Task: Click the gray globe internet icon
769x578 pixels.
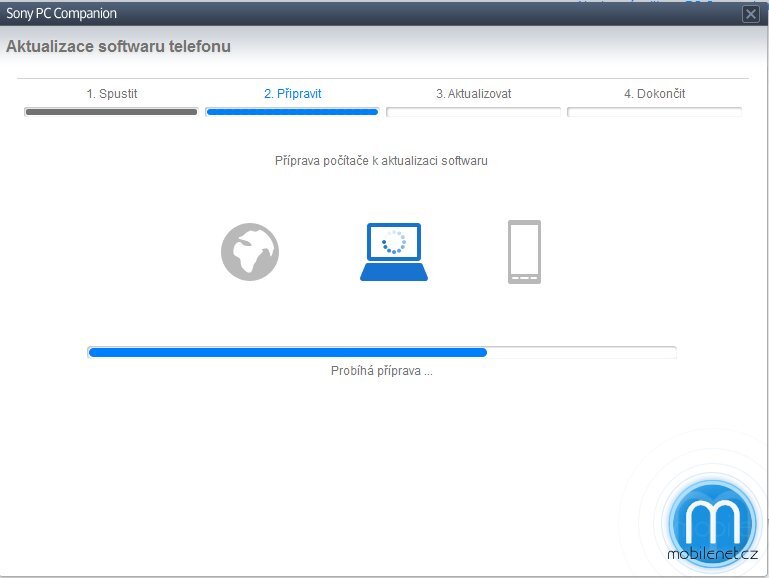Action: coord(250,252)
